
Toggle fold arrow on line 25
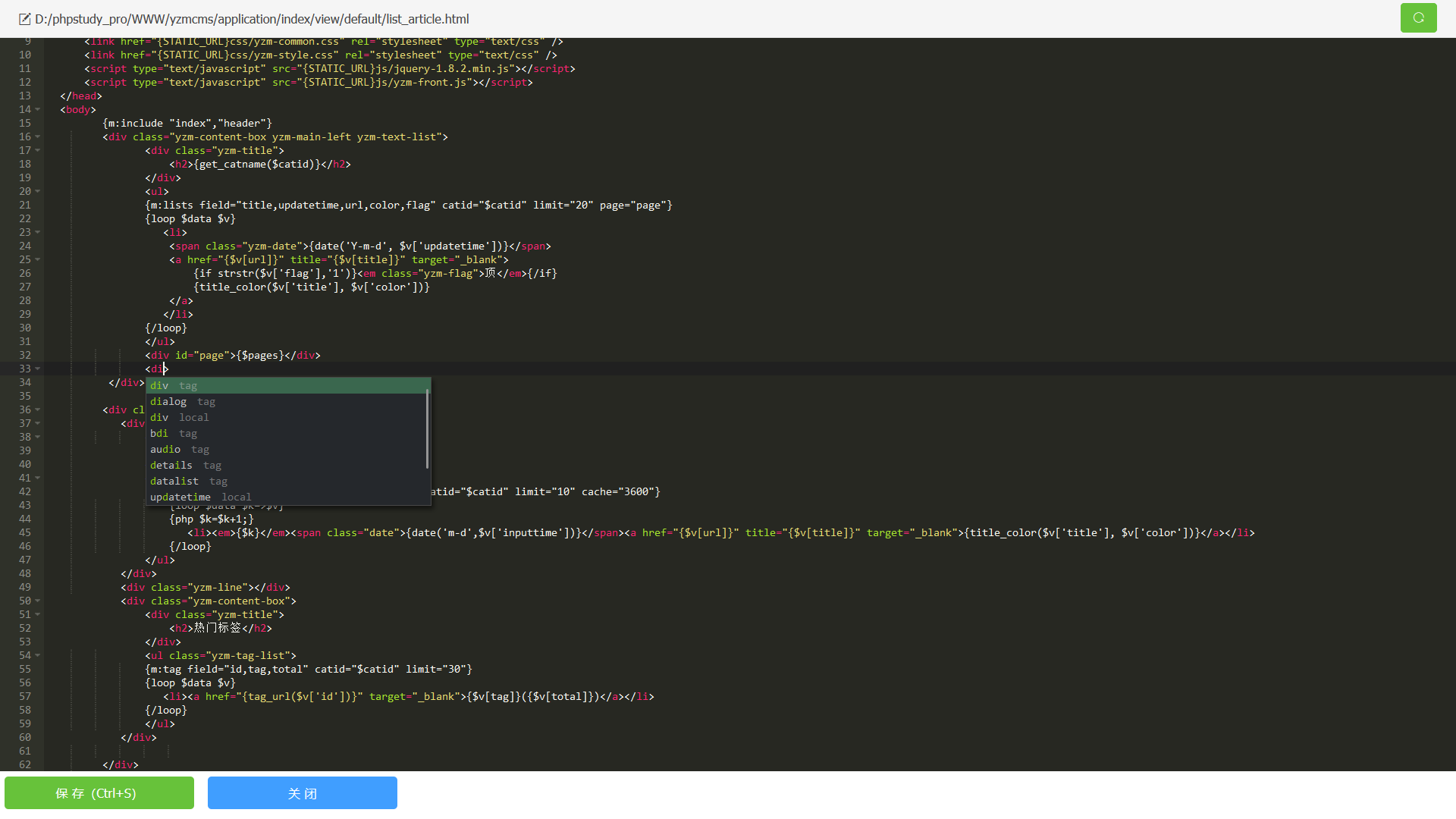(x=37, y=260)
